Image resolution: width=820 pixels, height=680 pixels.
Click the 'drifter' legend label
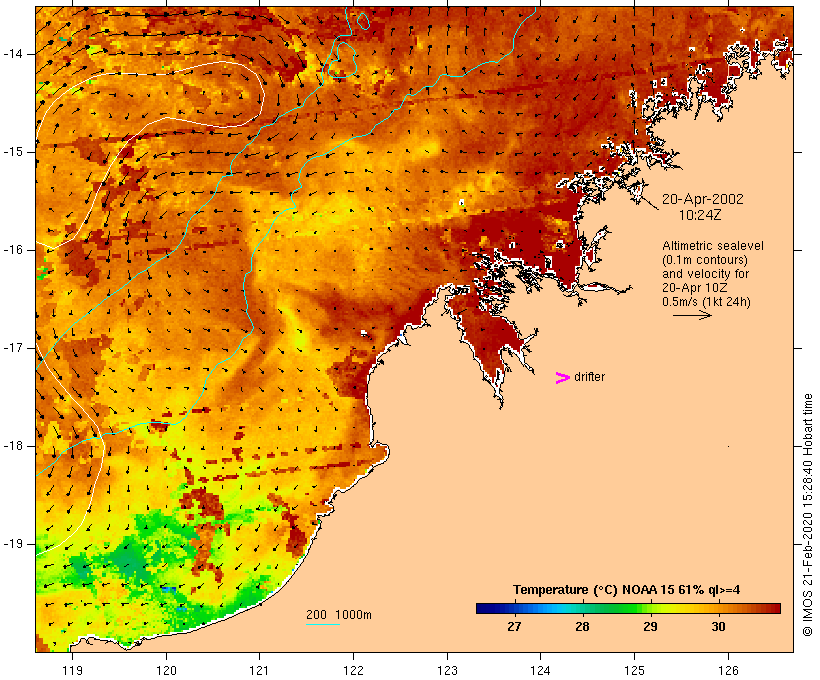click(x=589, y=377)
